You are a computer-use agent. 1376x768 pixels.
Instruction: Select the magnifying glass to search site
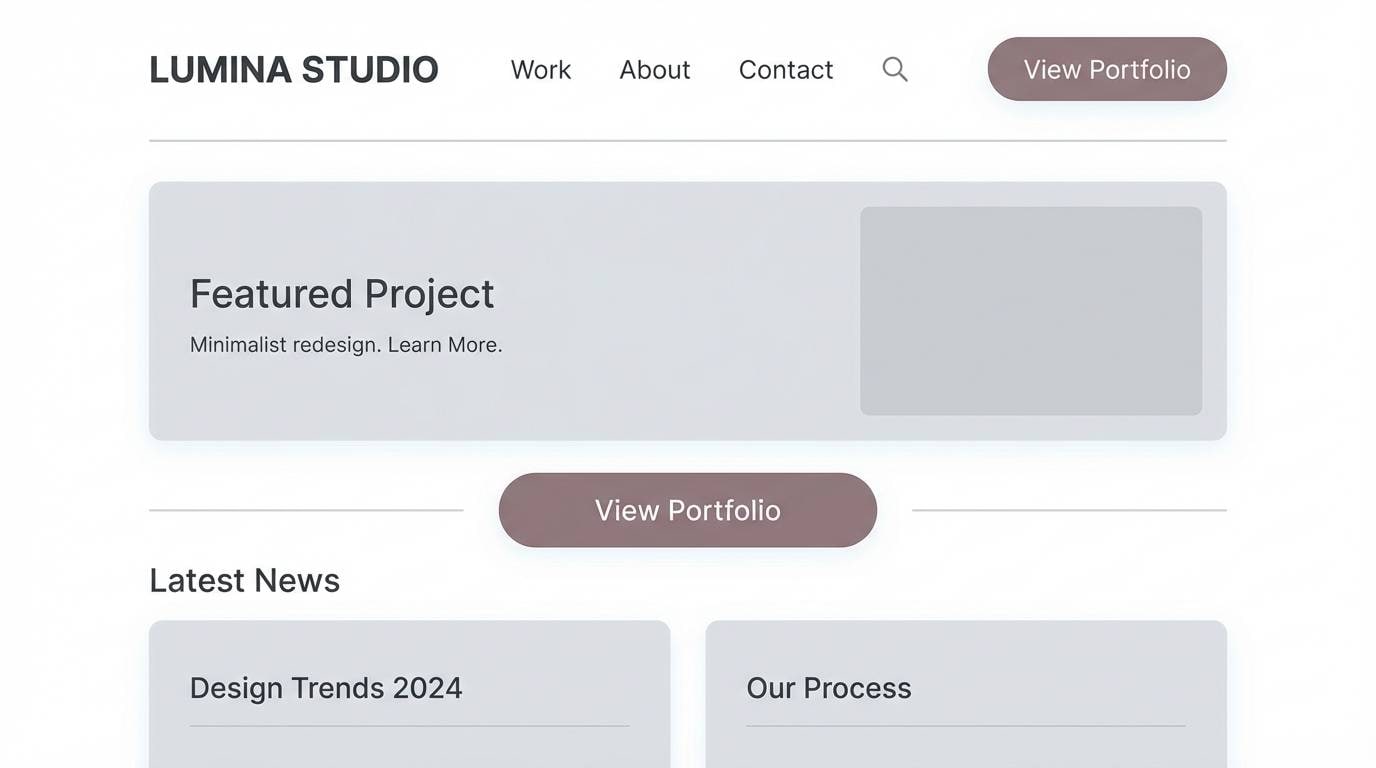[x=894, y=69]
